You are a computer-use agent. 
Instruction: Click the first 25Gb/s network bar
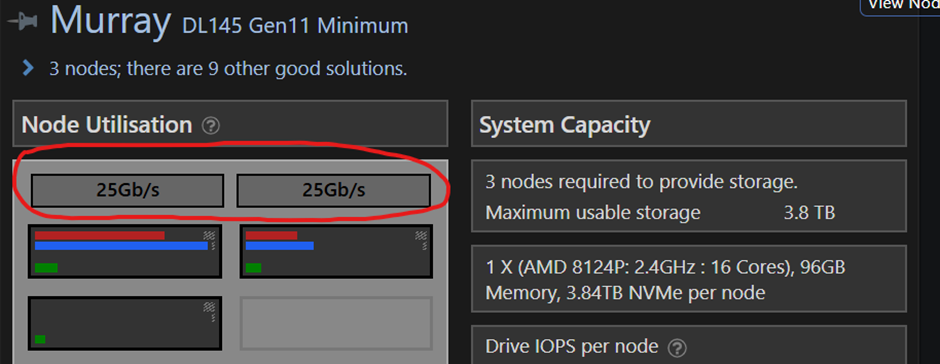pyautogui.click(x=127, y=191)
